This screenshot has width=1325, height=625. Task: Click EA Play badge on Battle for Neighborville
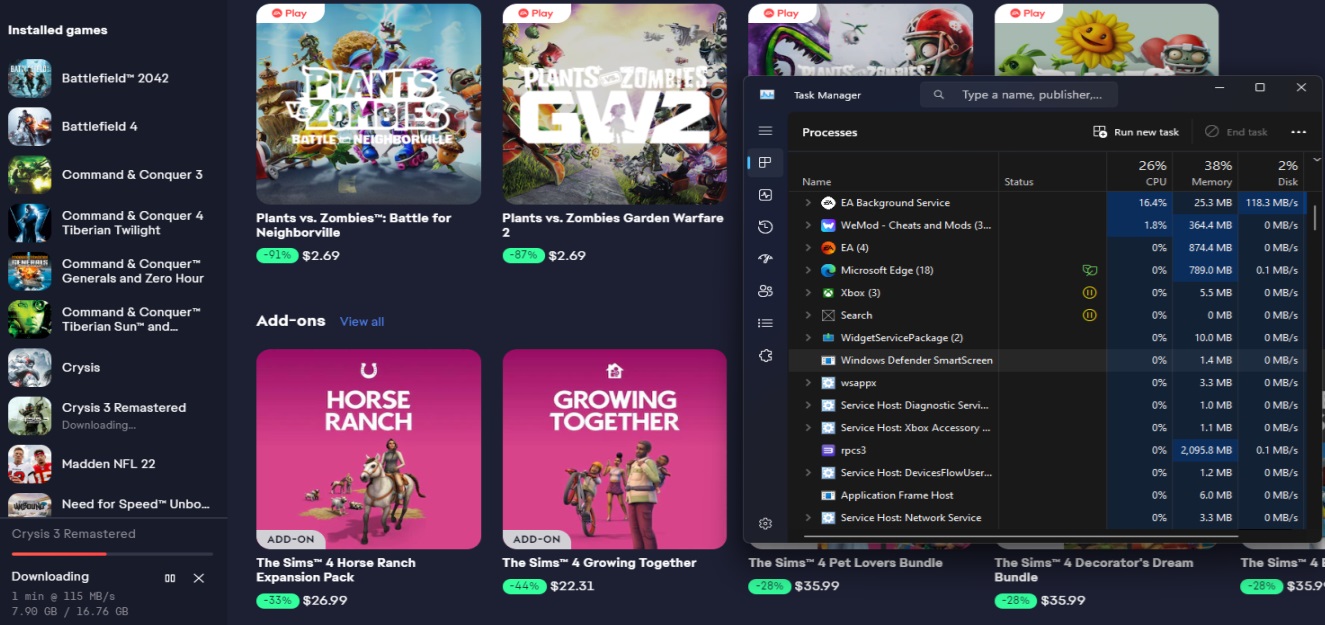[x=290, y=13]
